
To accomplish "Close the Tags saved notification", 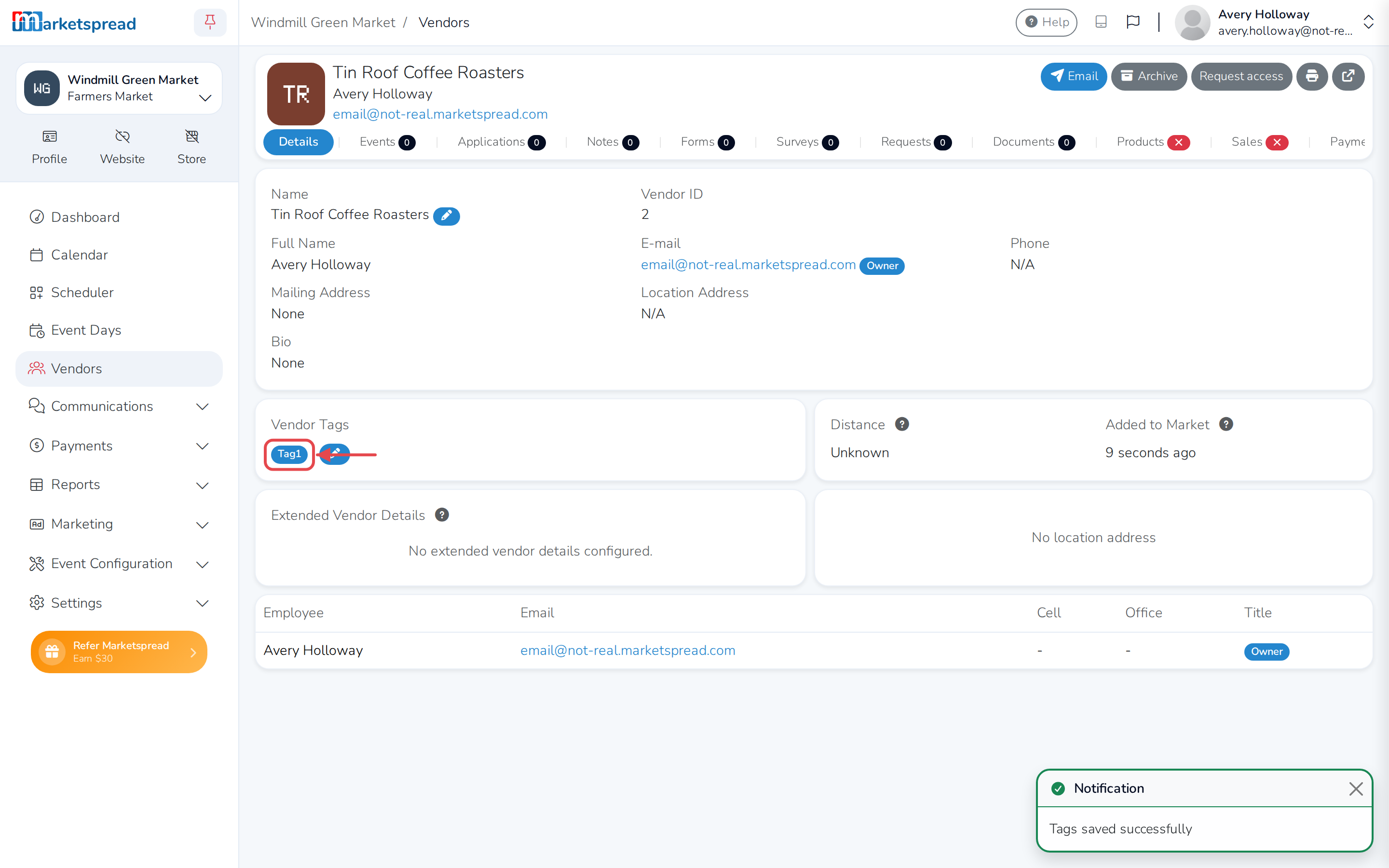I will point(1356,789).
